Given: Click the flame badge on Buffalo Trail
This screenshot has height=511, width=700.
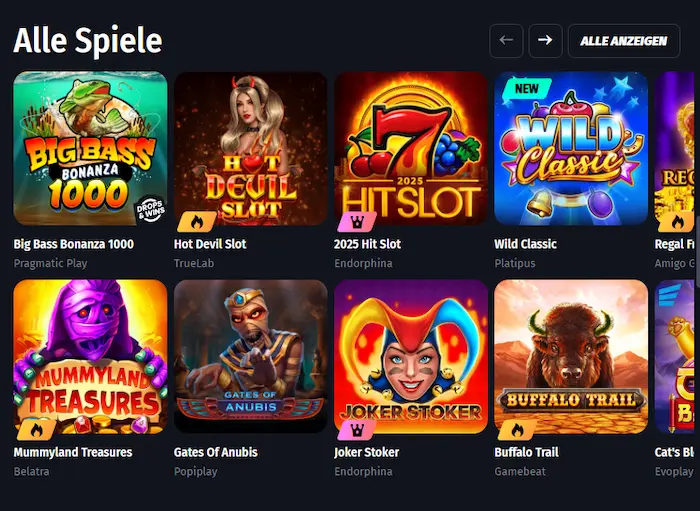Looking at the screenshot, I should point(514,431).
